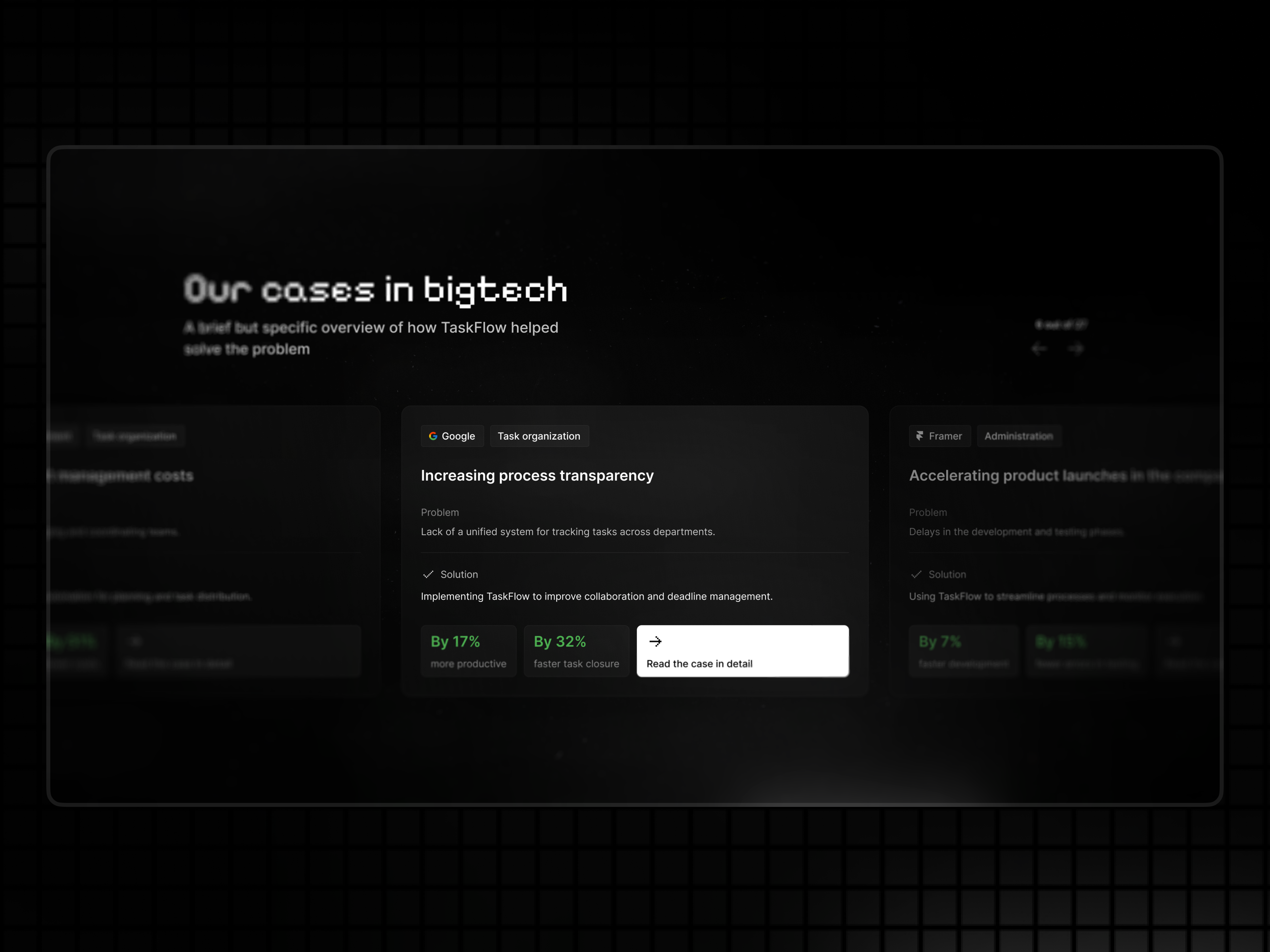The height and width of the screenshot is (952, 1270).
Task: Click the checkmark icon beside Solution on Framer card
Action: click(917, 575)
